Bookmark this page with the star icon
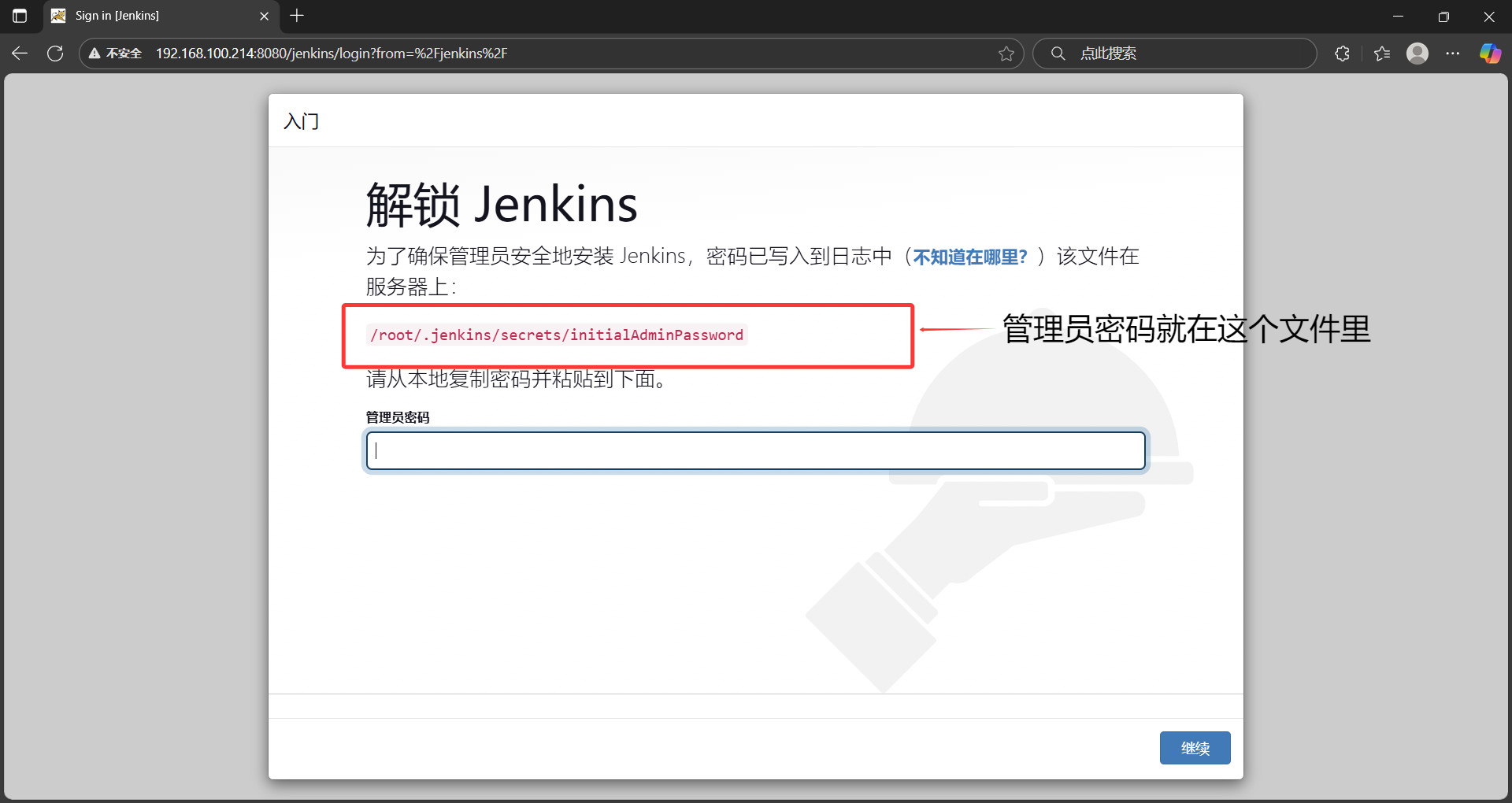Image resolution: width=1512 pixels, height=803 pixels. click(1006, 54)
